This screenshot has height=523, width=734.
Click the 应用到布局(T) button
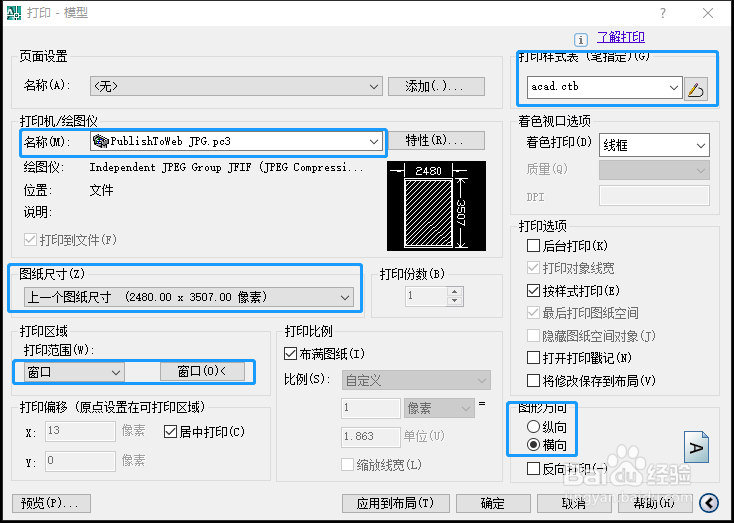396,503
